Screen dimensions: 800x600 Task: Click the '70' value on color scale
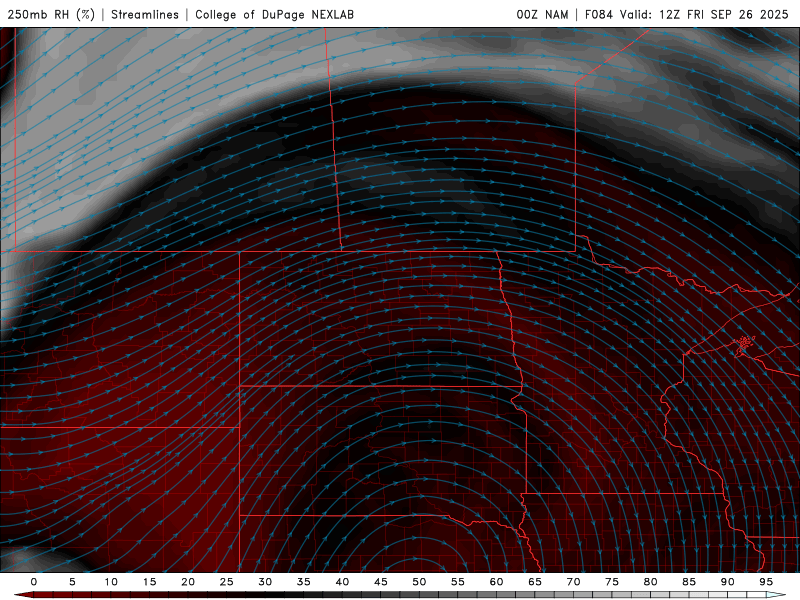pos(573,582)
